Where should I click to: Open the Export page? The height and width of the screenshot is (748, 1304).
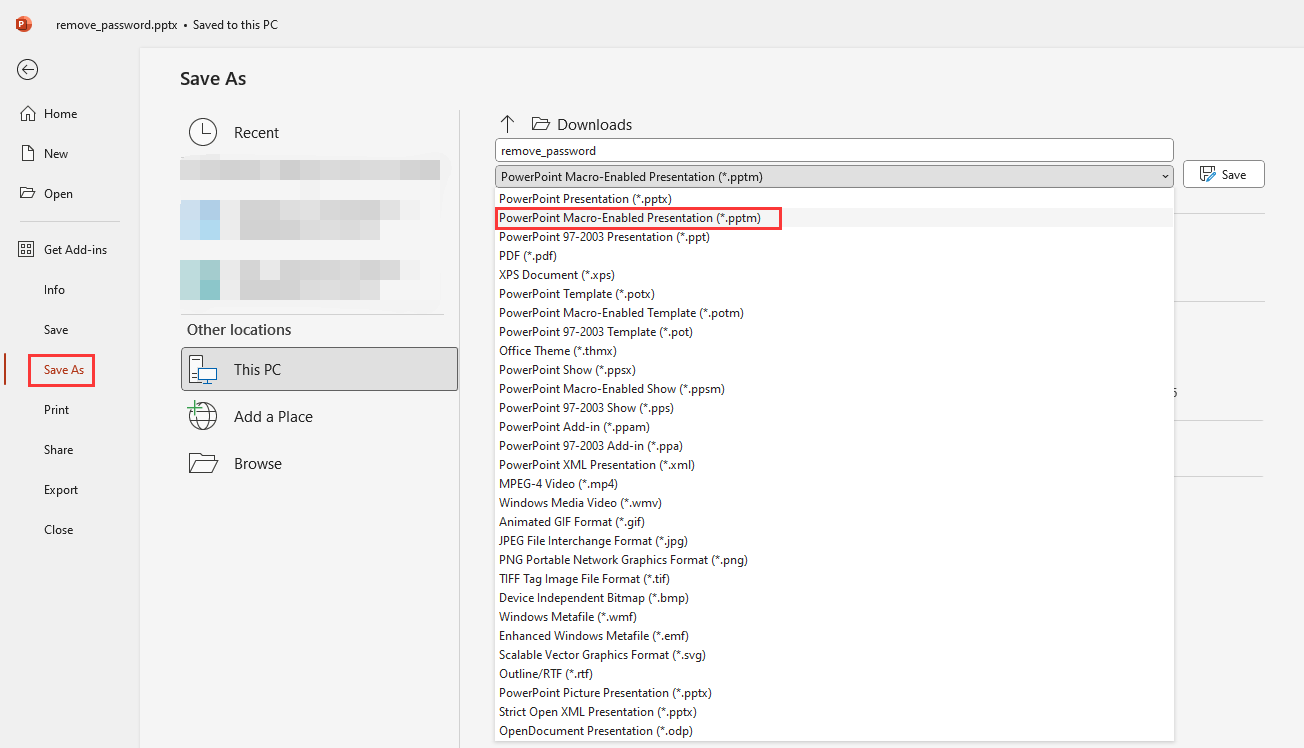click(61, 489)
